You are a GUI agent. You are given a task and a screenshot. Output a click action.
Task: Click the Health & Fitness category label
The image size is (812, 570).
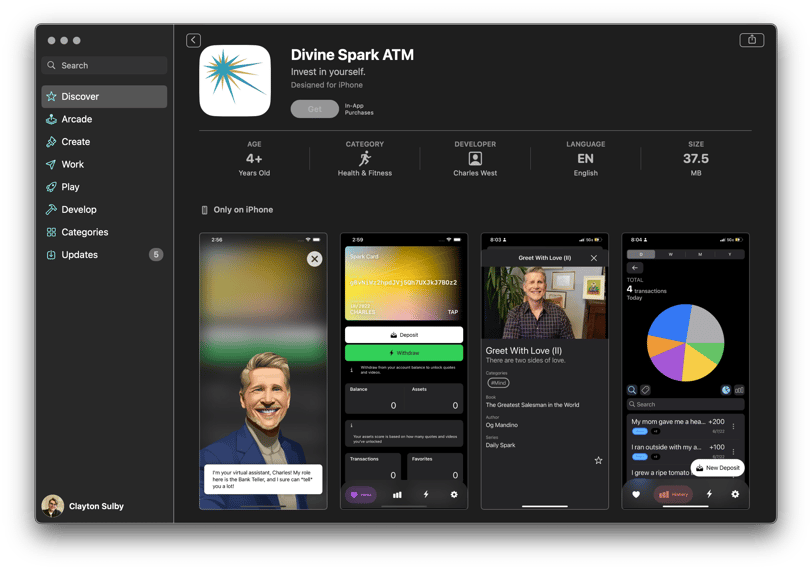[x=365, y=173]
